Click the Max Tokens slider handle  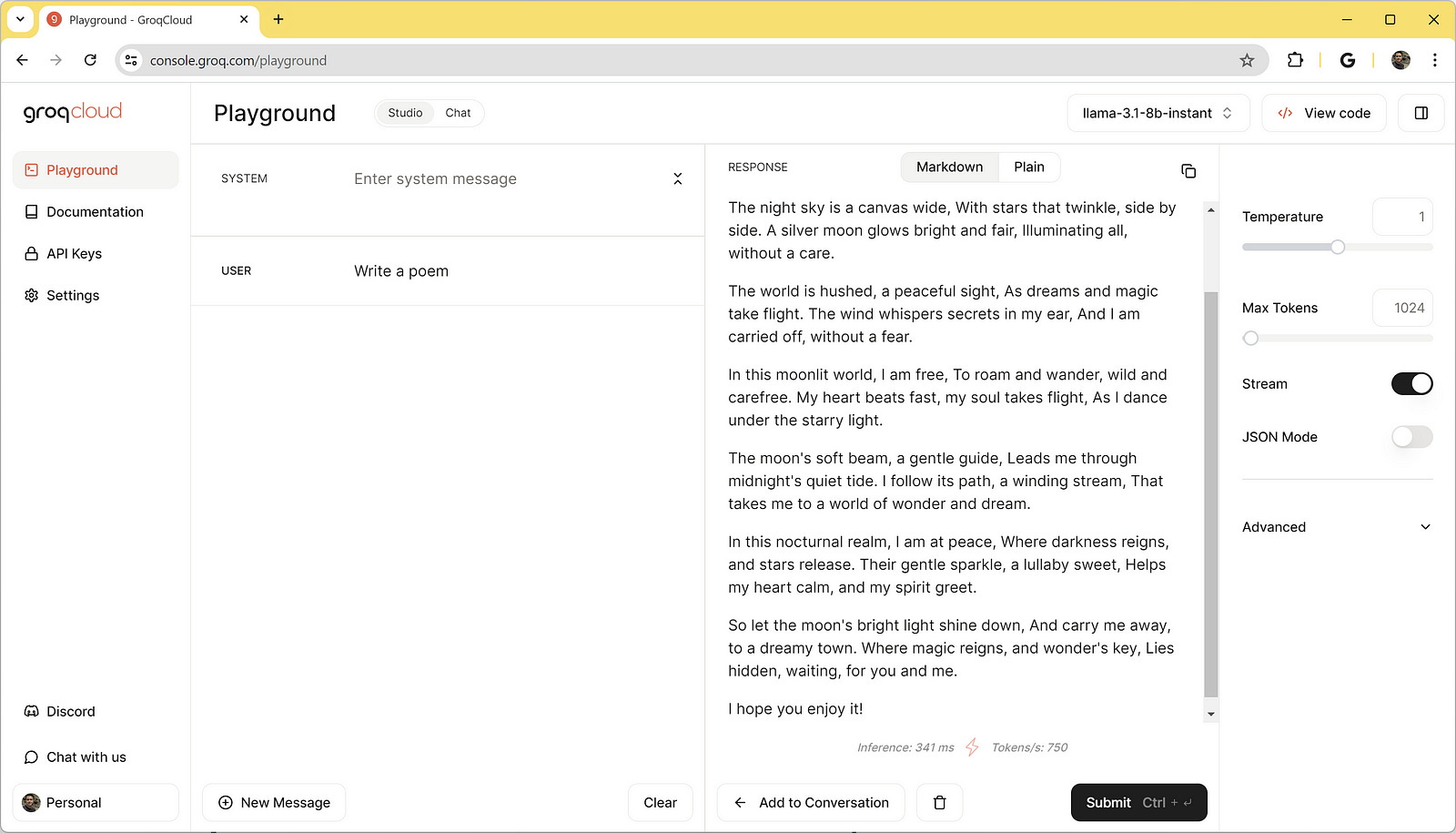[1251, 338]
